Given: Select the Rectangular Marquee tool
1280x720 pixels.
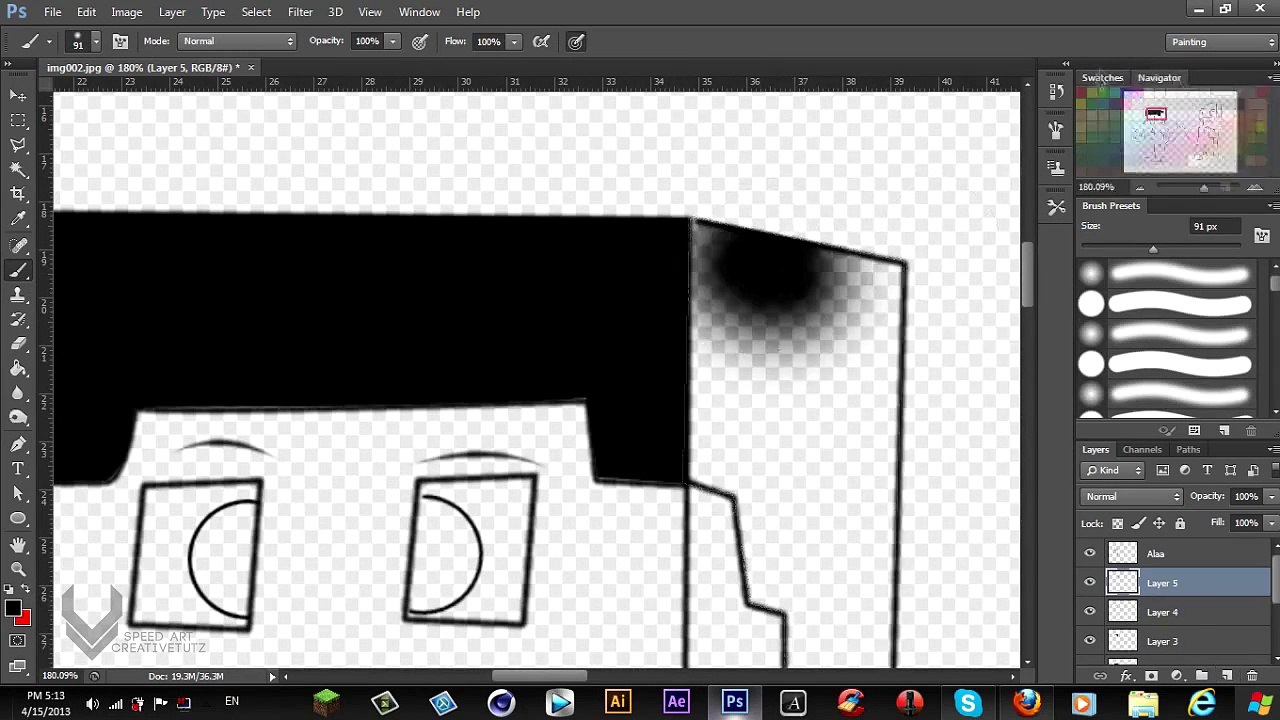Looking at the screenshot, I should coord(18,120).
